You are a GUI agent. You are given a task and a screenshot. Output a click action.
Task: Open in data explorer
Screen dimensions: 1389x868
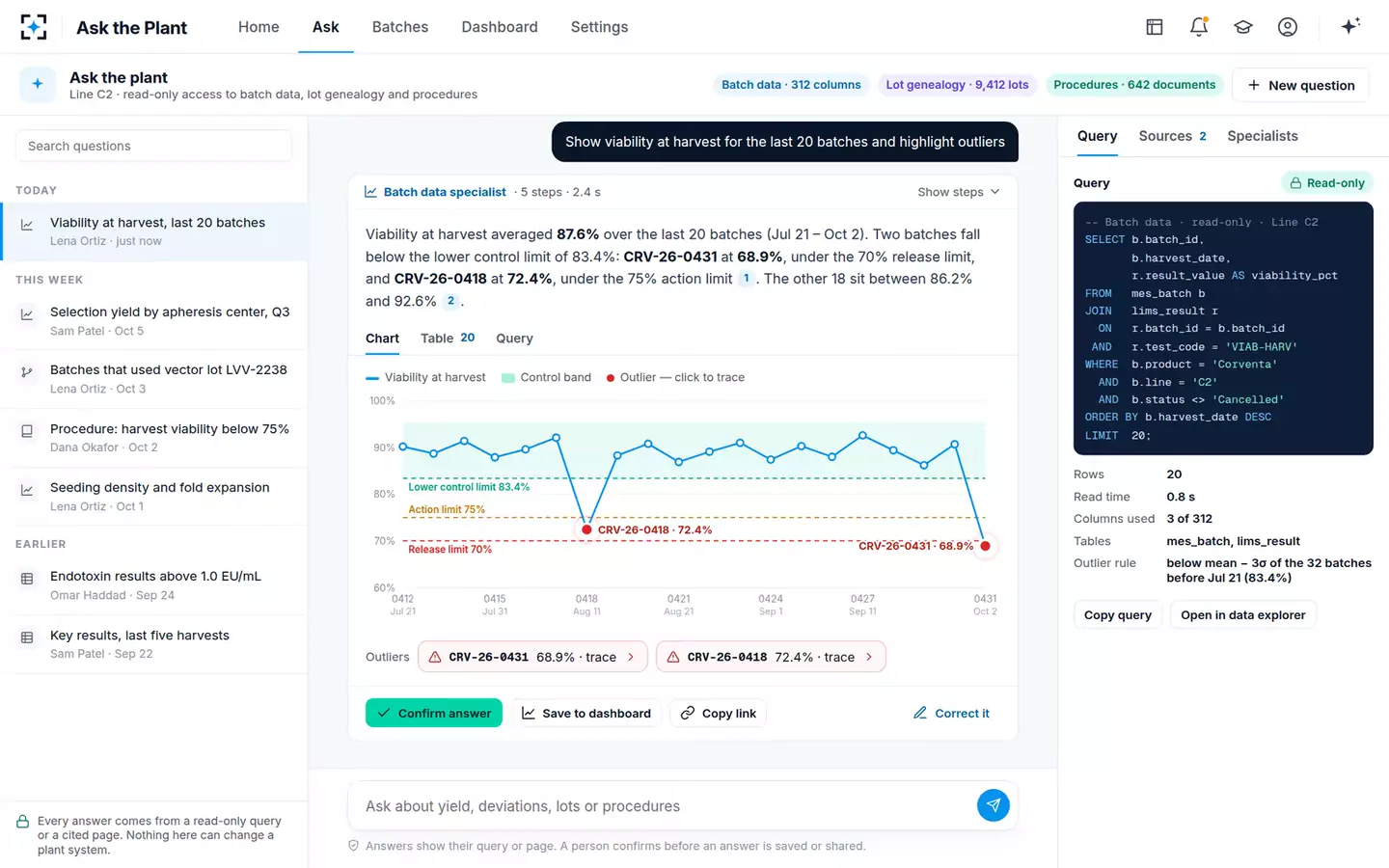[x=1243, y=614]
